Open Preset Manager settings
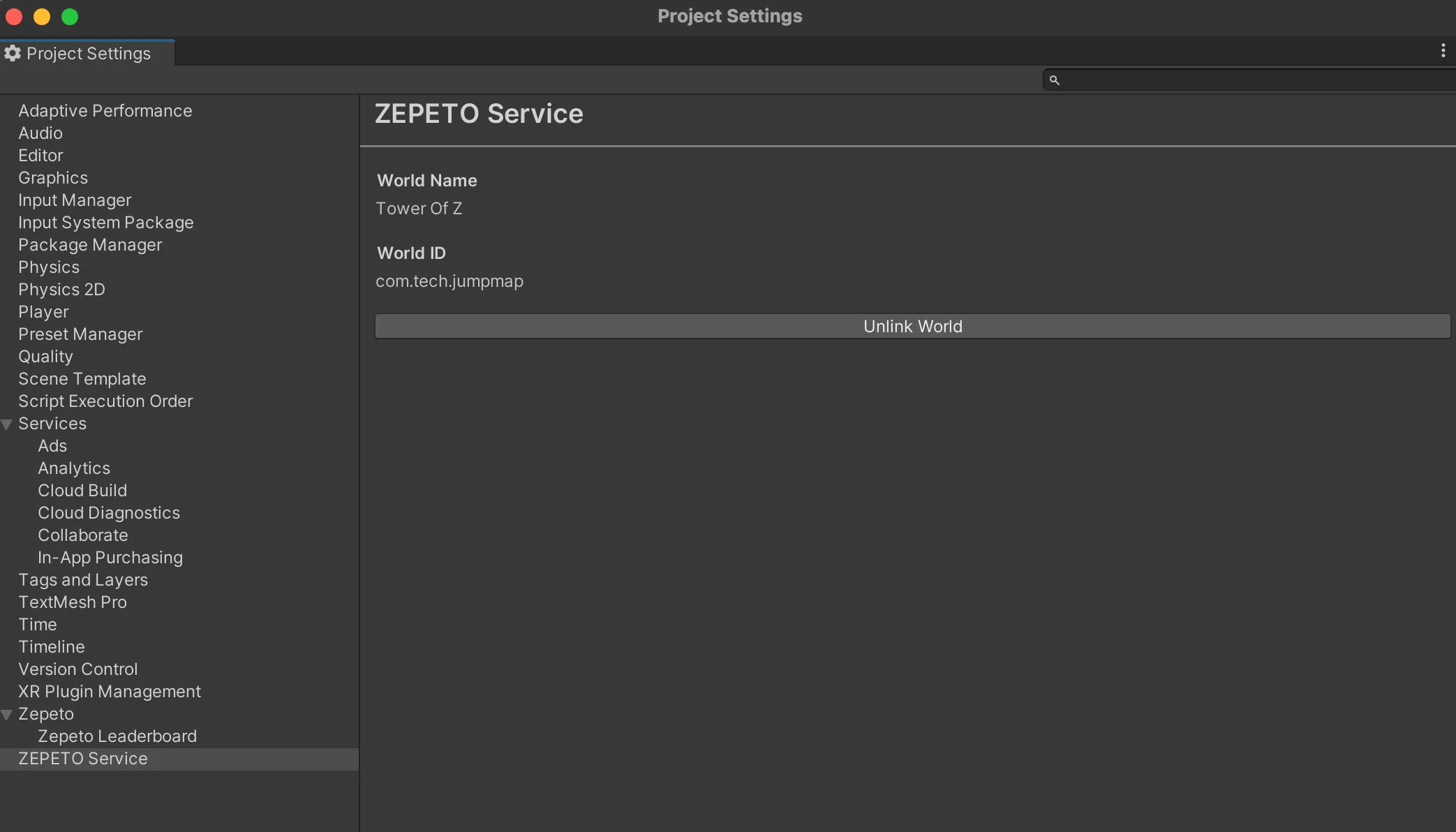This screenshot has height=832, width=1456. (x=80, y=334)
